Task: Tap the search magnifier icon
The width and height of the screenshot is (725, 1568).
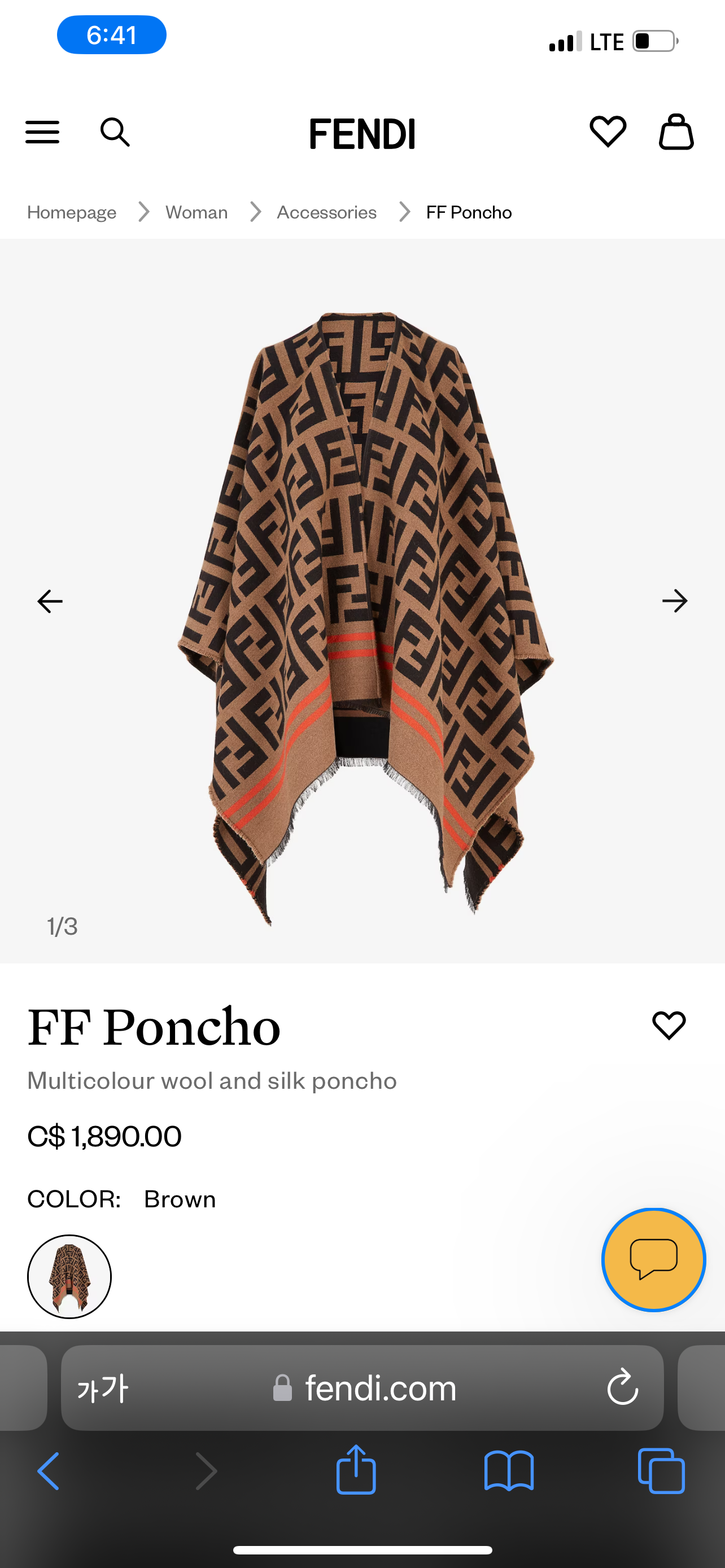Action: (x=115, y=132)
